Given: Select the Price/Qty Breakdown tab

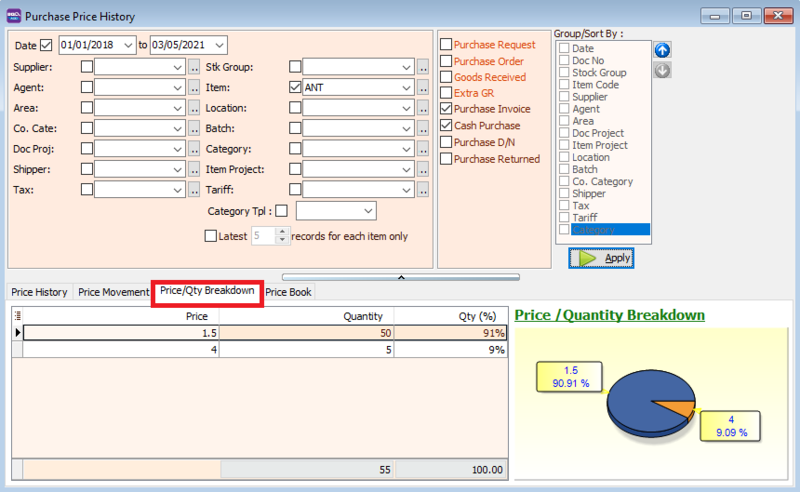Looking at the screenshot, I should (x=207, y=290).
